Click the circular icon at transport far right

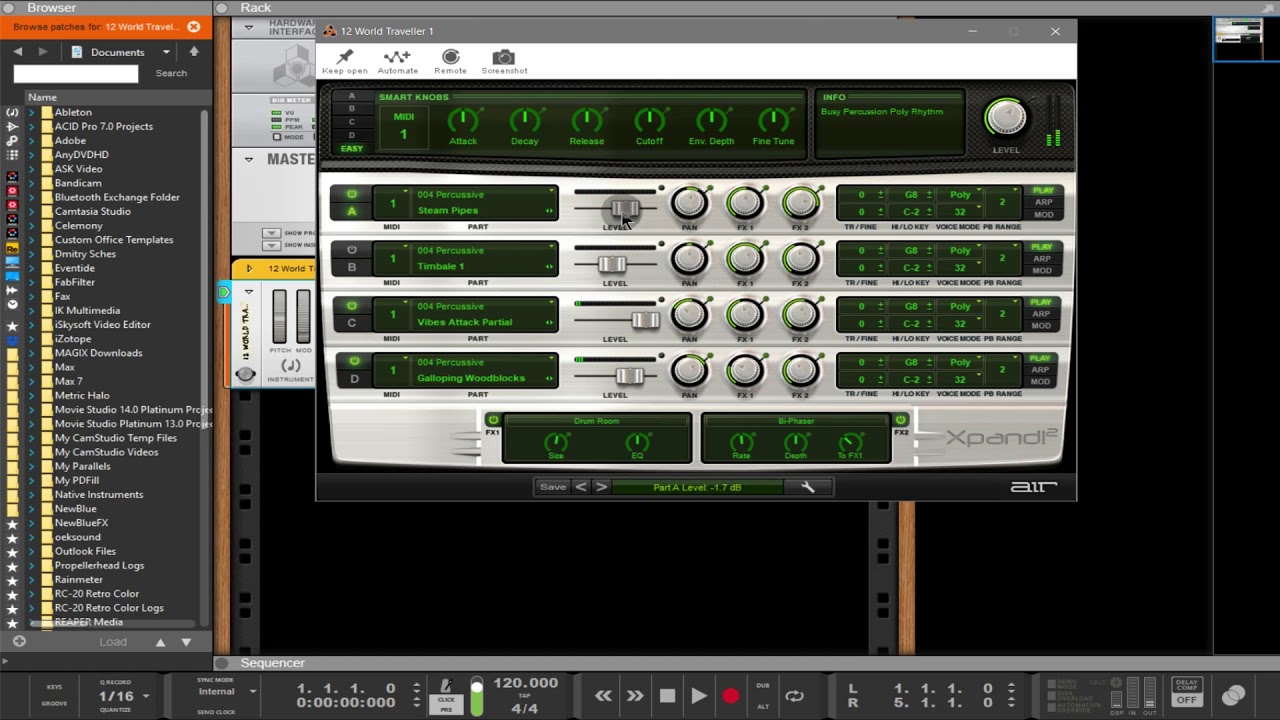1234,695
